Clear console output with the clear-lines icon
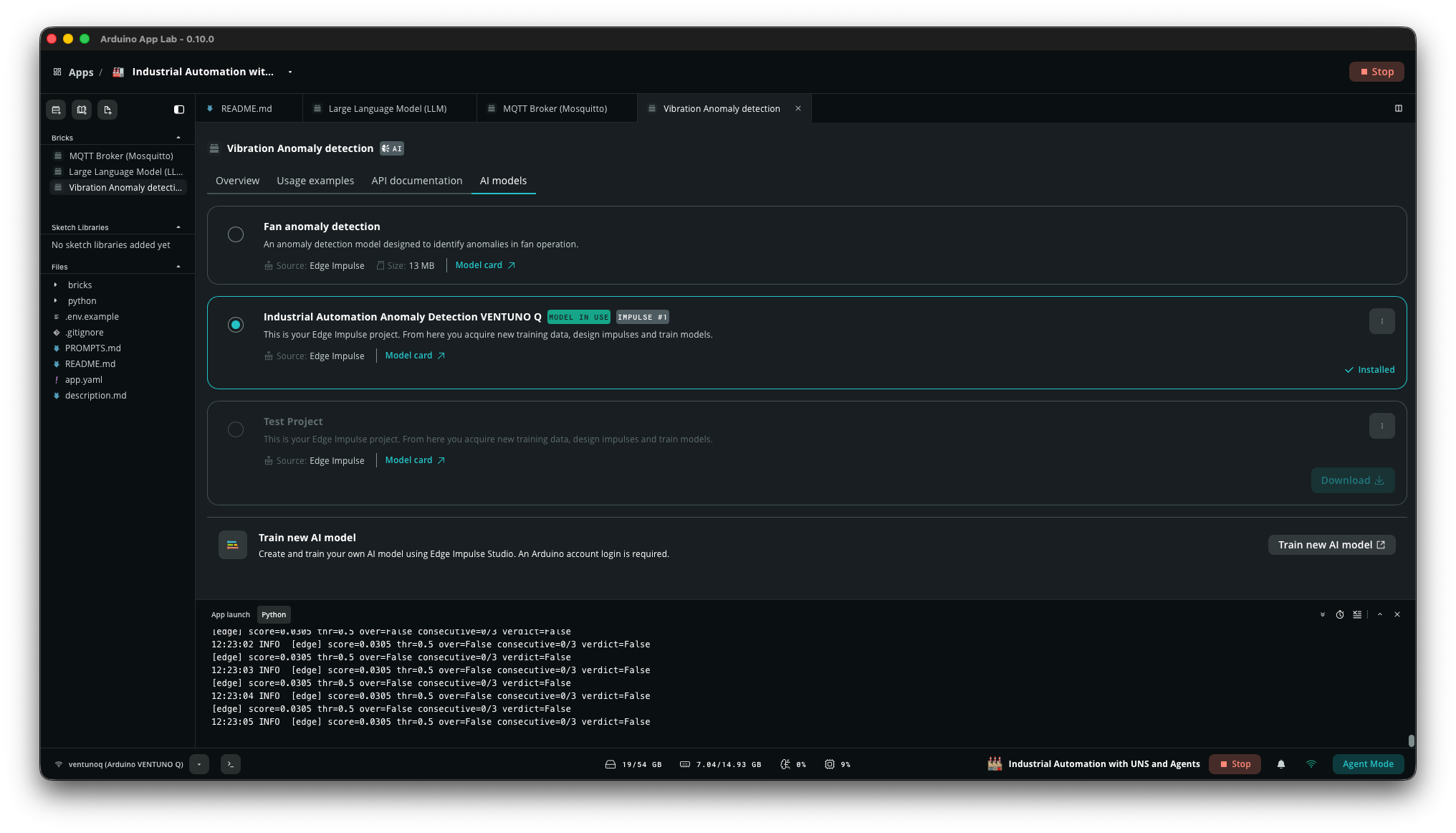 pos(1357,614)
